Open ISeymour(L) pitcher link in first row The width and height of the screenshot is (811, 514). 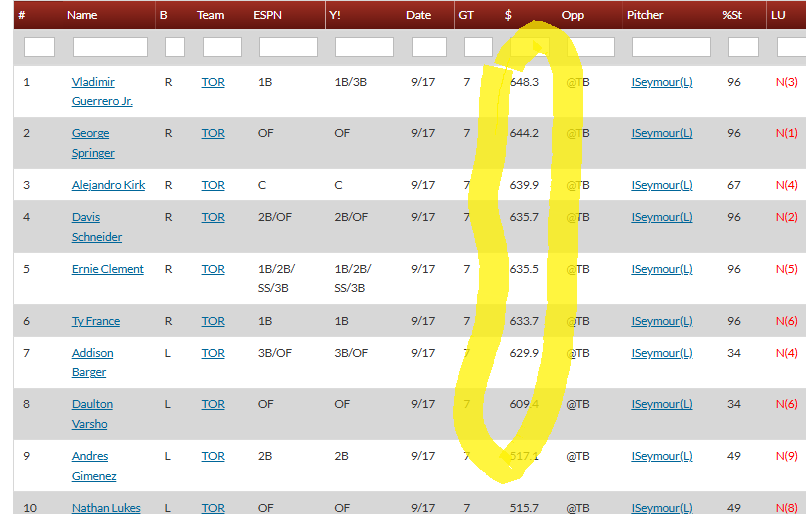click(661, 82)
